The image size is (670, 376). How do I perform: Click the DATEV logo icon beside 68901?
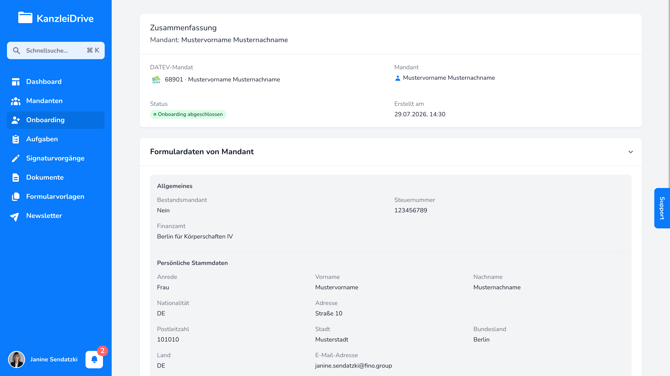pos(156,79)
